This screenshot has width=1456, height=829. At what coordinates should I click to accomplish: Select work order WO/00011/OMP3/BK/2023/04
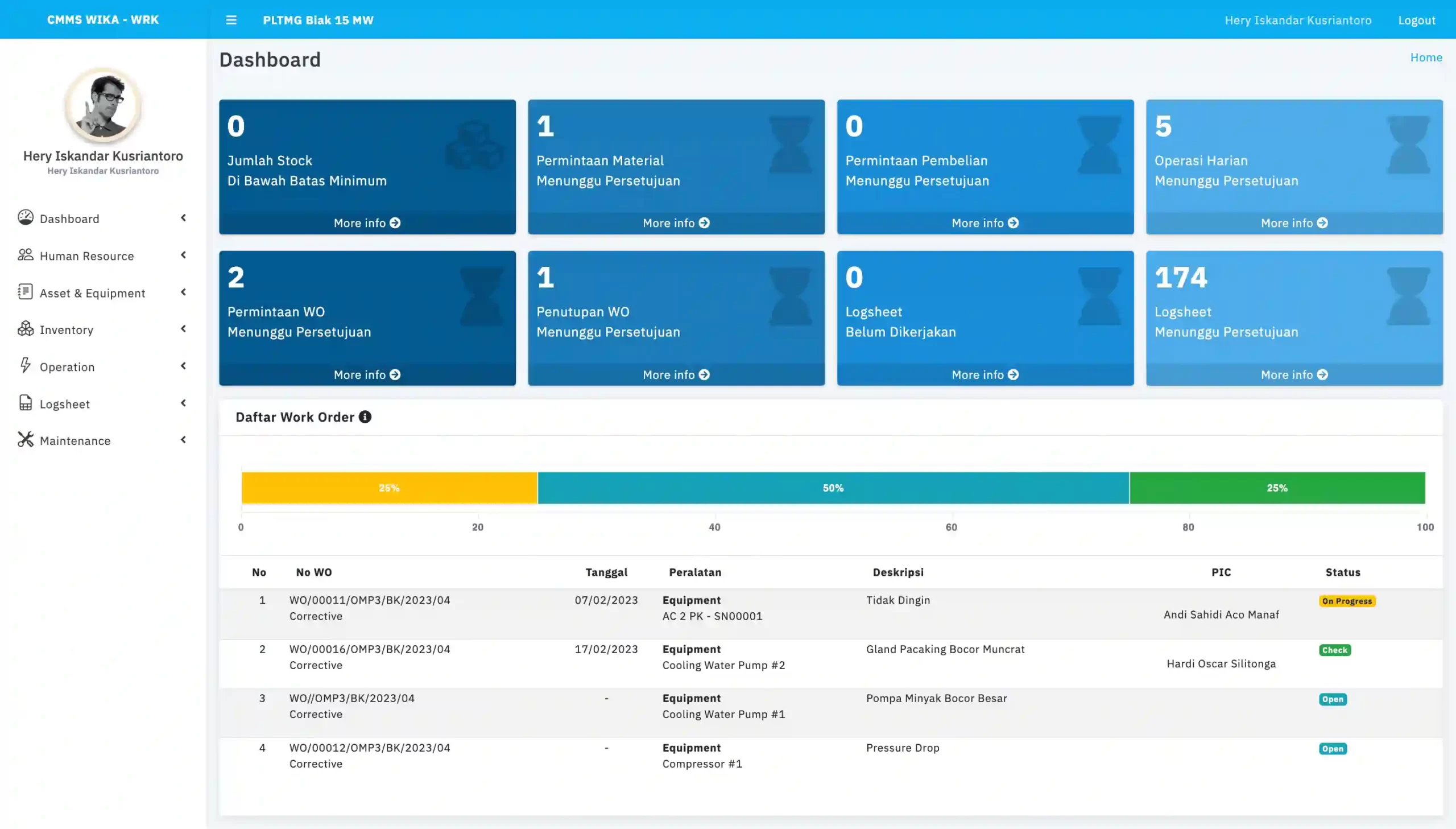point(369,600)
